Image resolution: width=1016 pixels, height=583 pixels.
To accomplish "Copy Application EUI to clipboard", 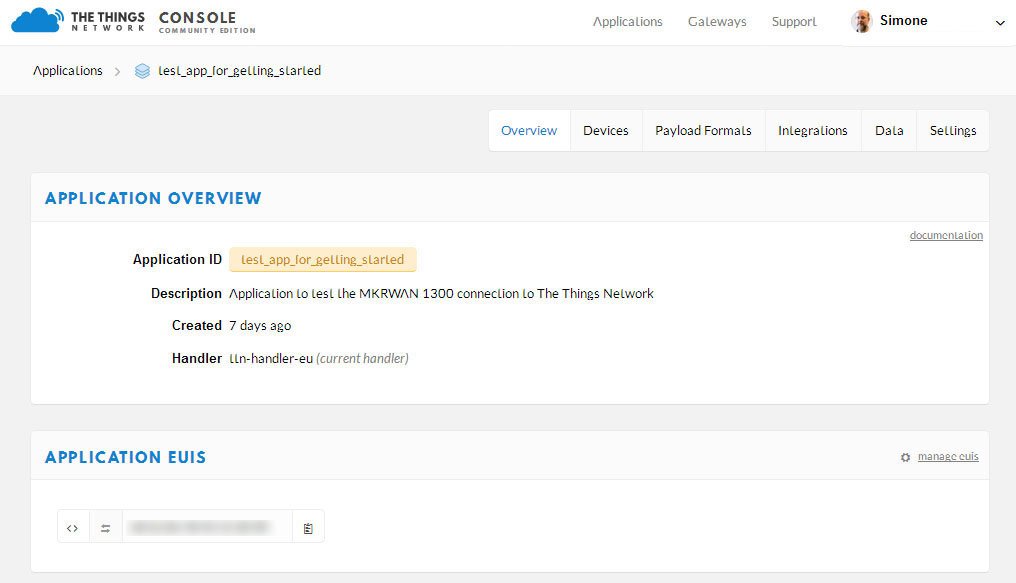I will tap(308, 529).
